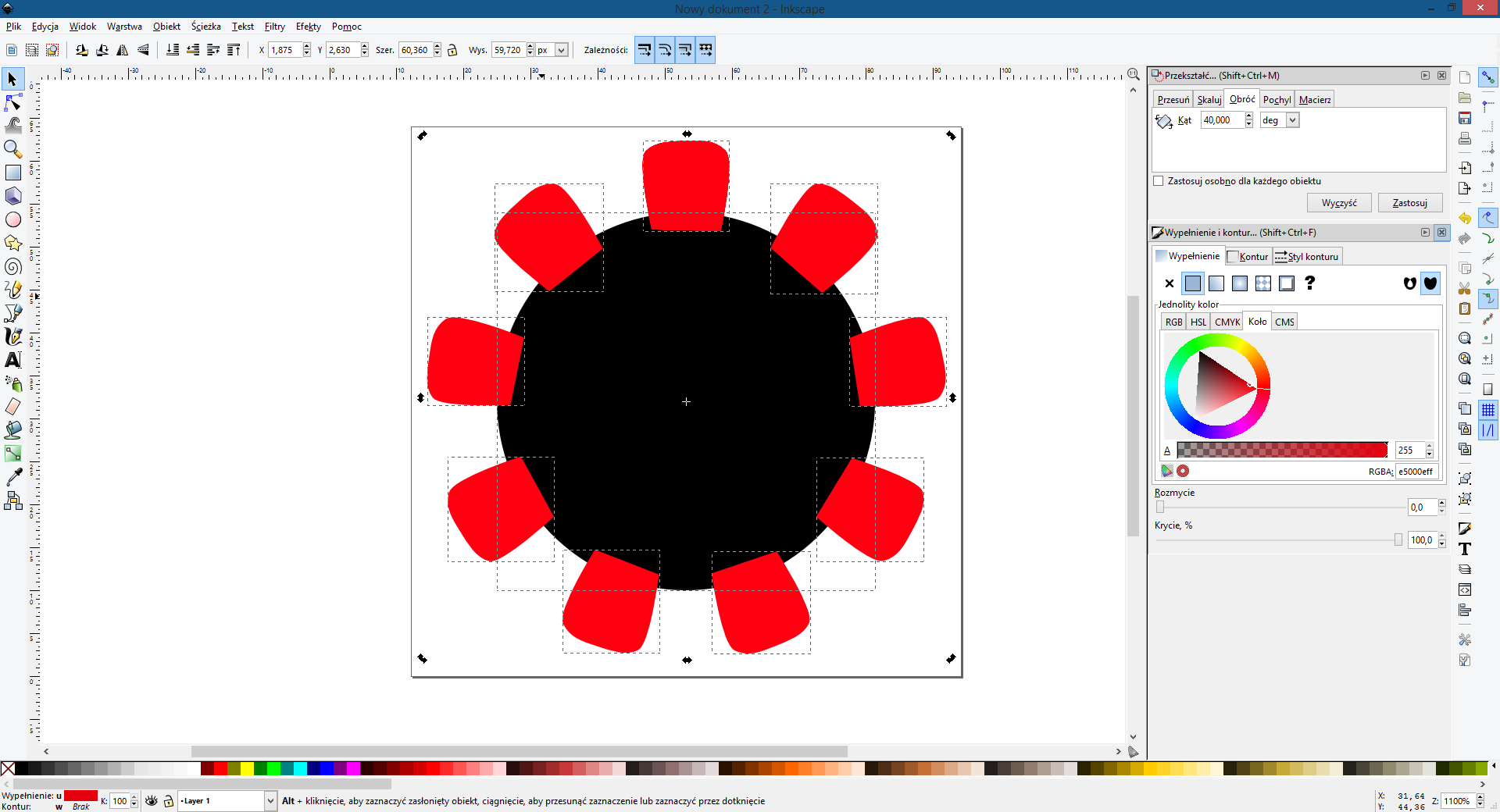Click the Zastosuj button
The image size is (1500, 812).
pos(1409,203)
